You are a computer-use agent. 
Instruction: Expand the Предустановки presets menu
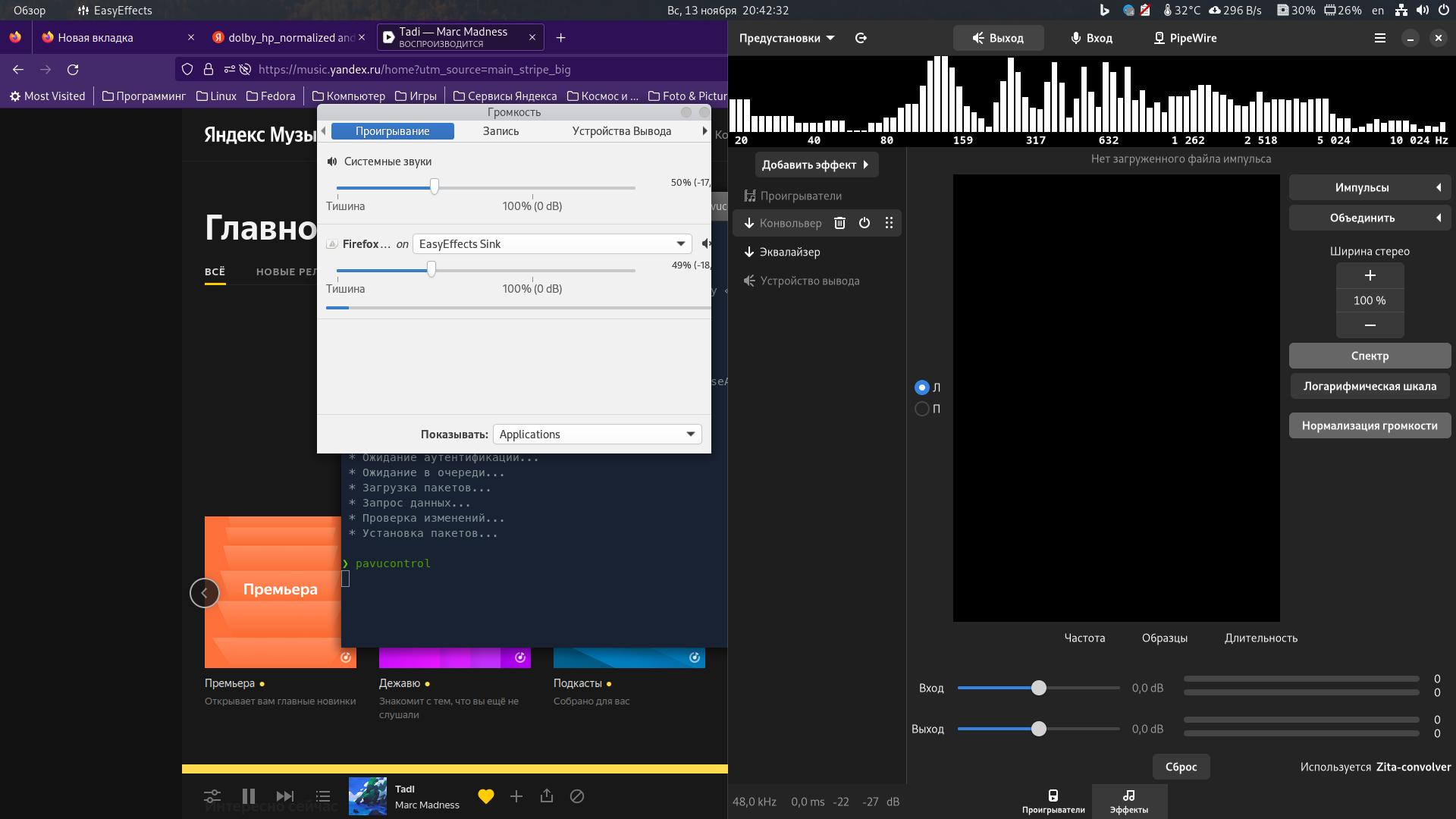tap(786, 38)
